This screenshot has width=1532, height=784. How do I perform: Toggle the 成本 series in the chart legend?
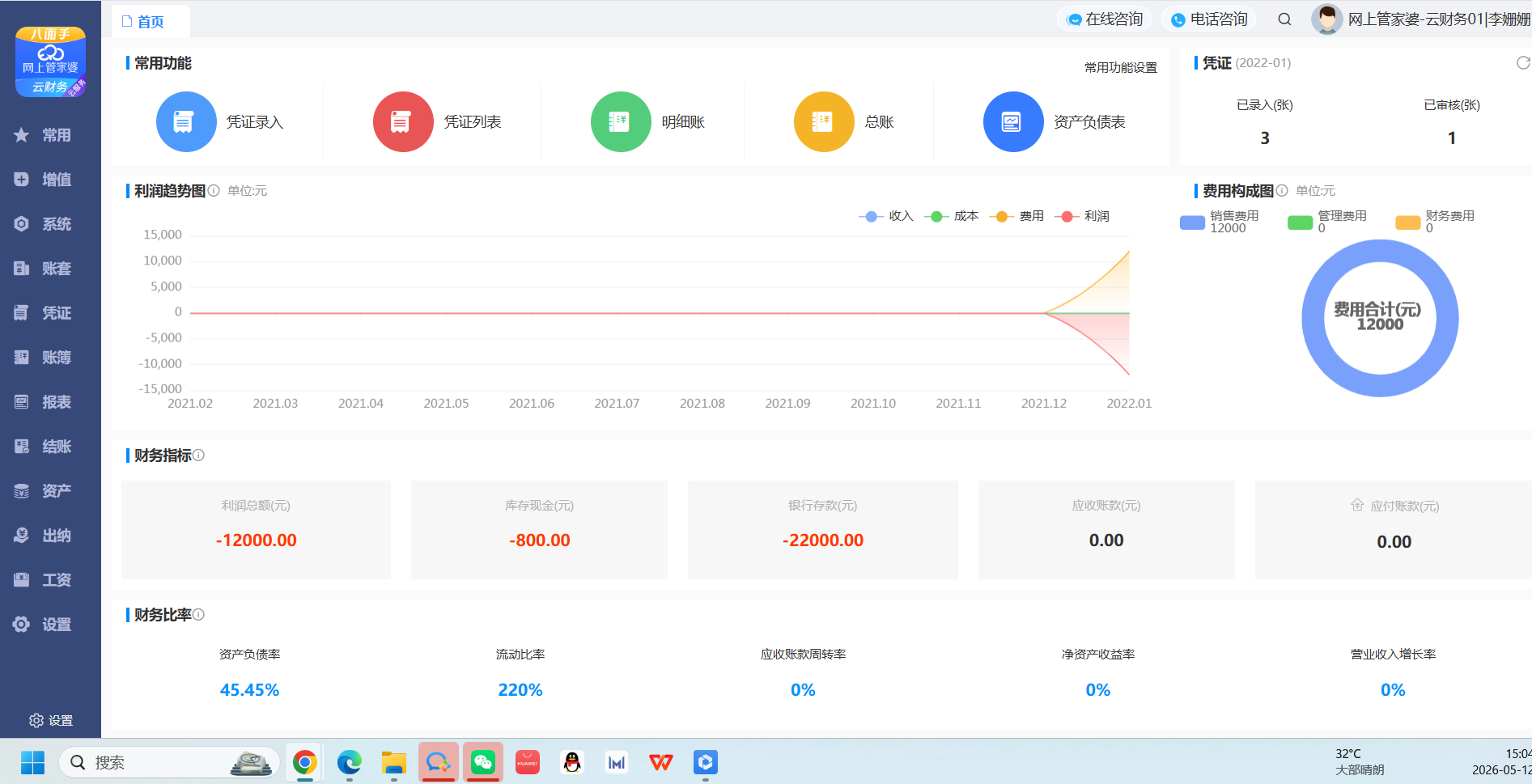coord(952,216)
